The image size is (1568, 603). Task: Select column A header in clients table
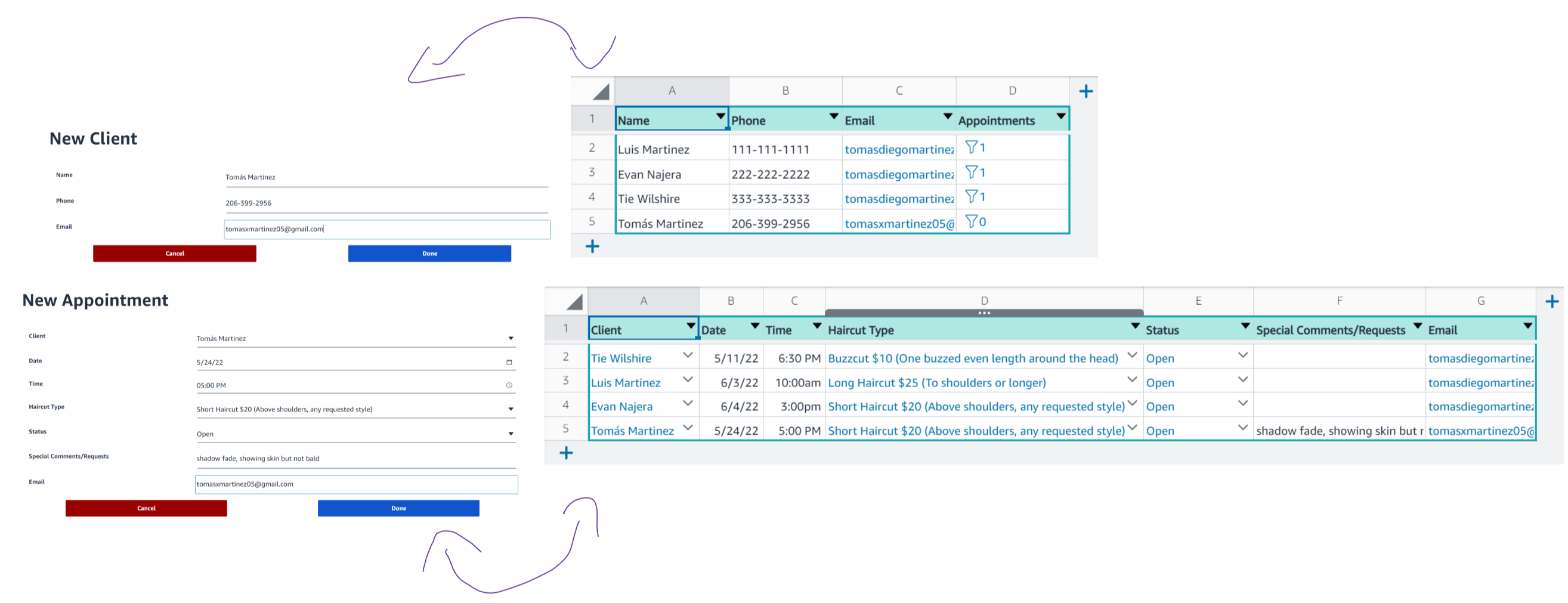pyautogui.click(x=672, y=91)
